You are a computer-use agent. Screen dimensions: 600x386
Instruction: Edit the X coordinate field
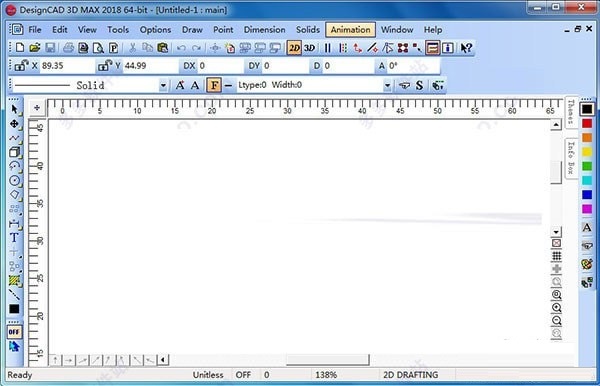point(67,66)
